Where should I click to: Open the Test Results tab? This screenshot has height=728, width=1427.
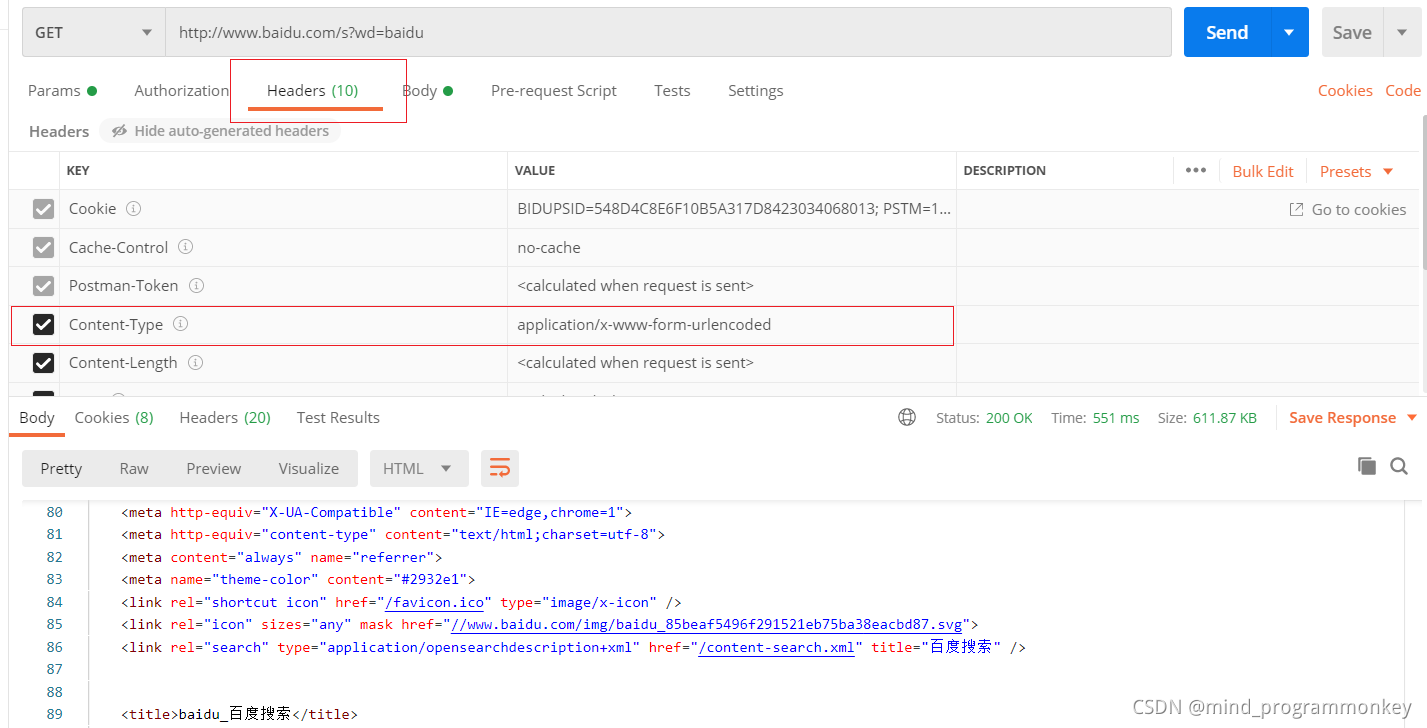[x=338, y=418]
